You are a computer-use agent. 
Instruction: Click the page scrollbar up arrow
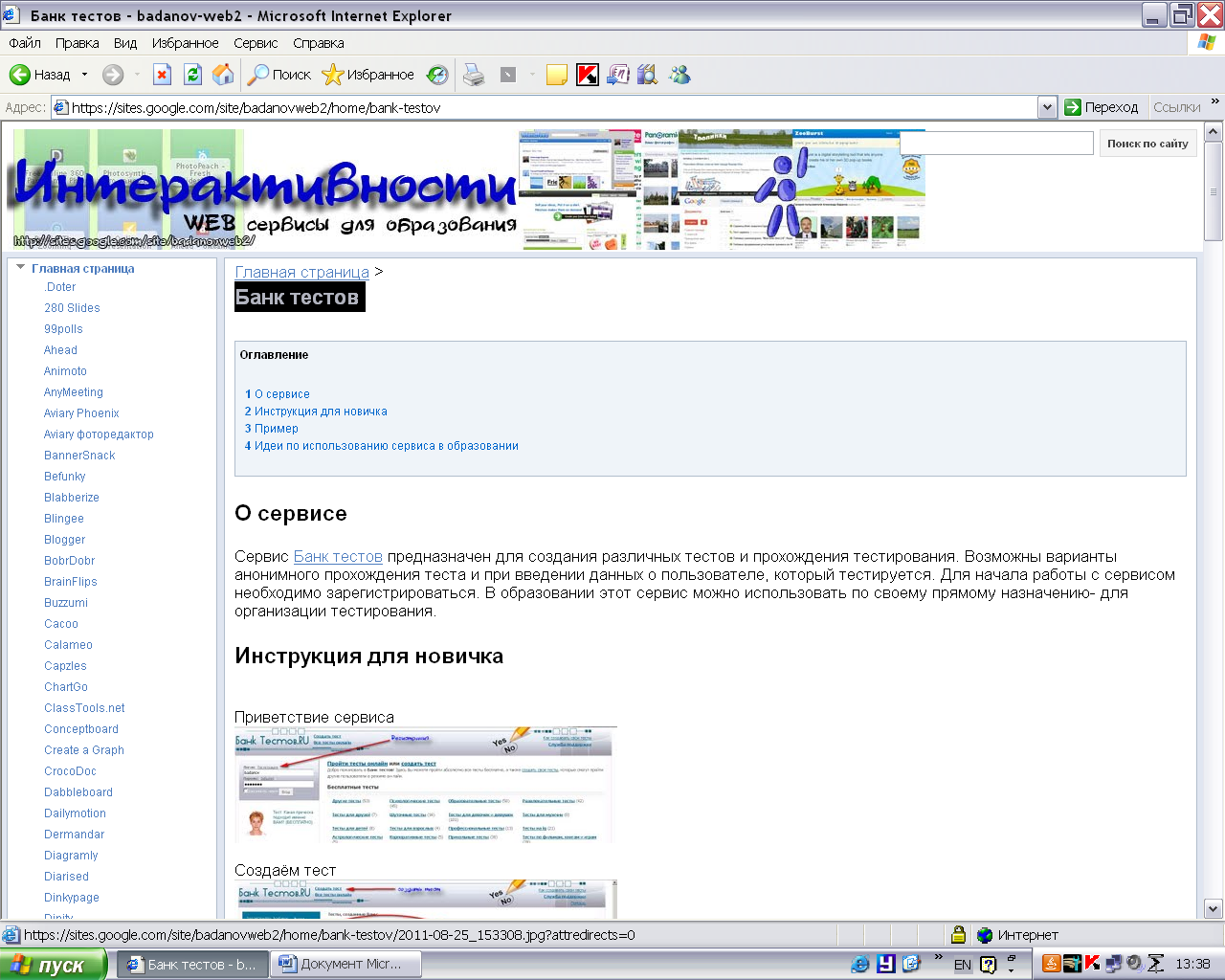1214,132
